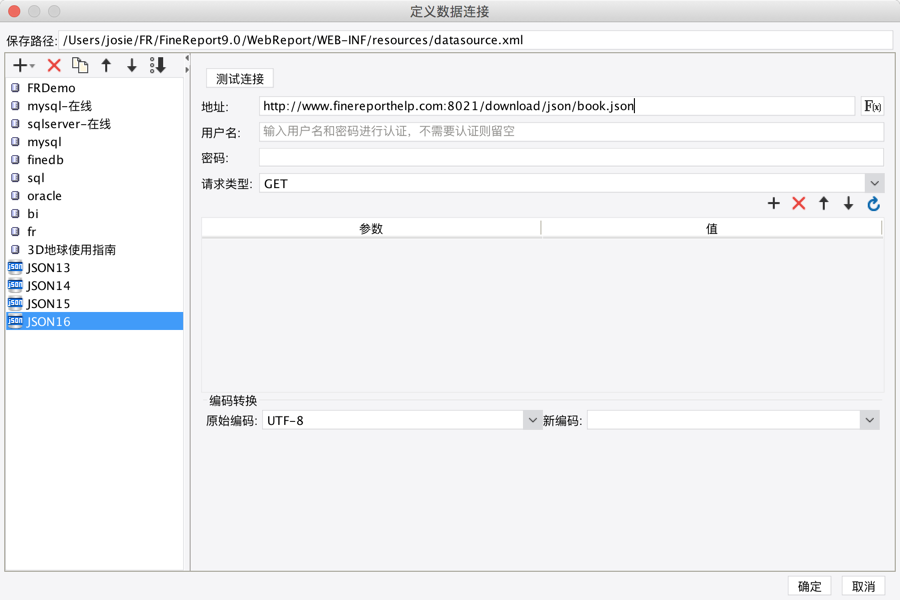
Task: Select the JSON15 connection
Action: point(94,304)
